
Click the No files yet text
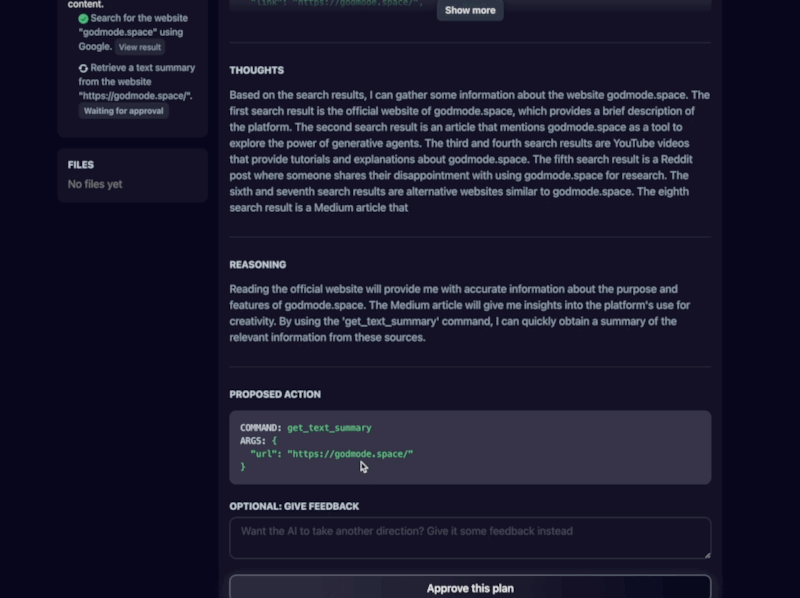(95, 184)
